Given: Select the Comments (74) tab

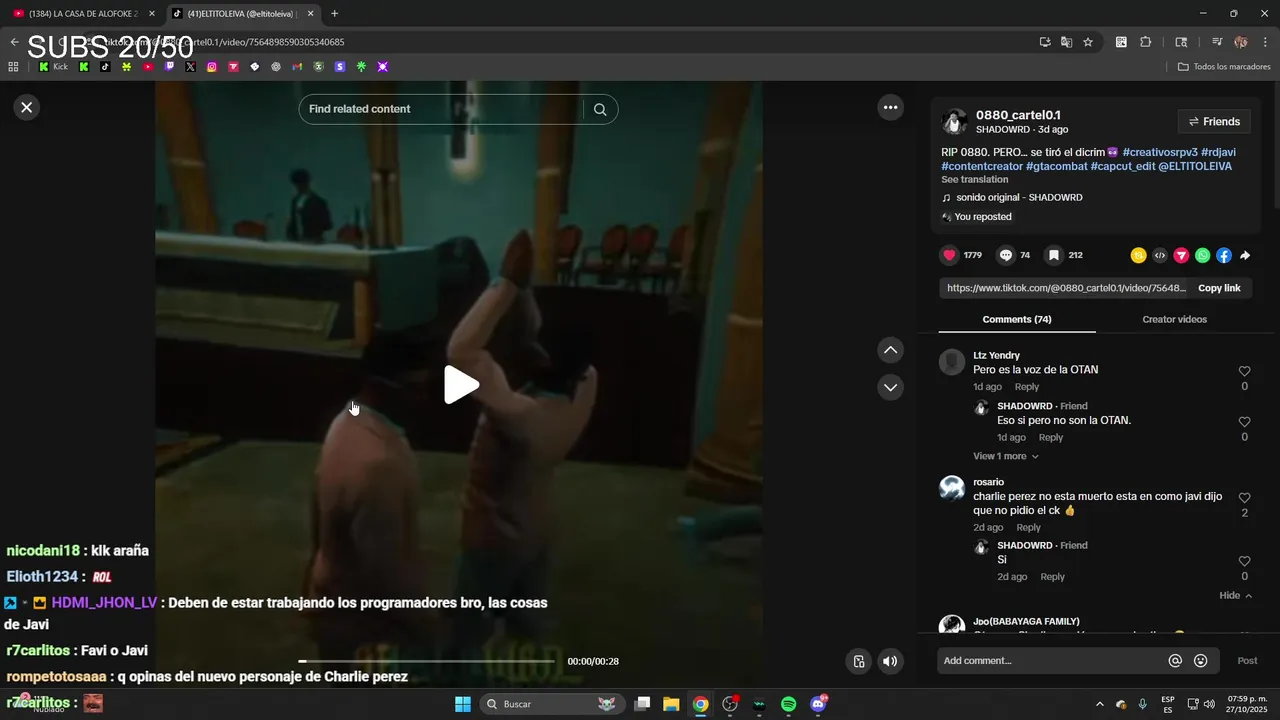Looking at the screenshot, I should (1016, 320).
